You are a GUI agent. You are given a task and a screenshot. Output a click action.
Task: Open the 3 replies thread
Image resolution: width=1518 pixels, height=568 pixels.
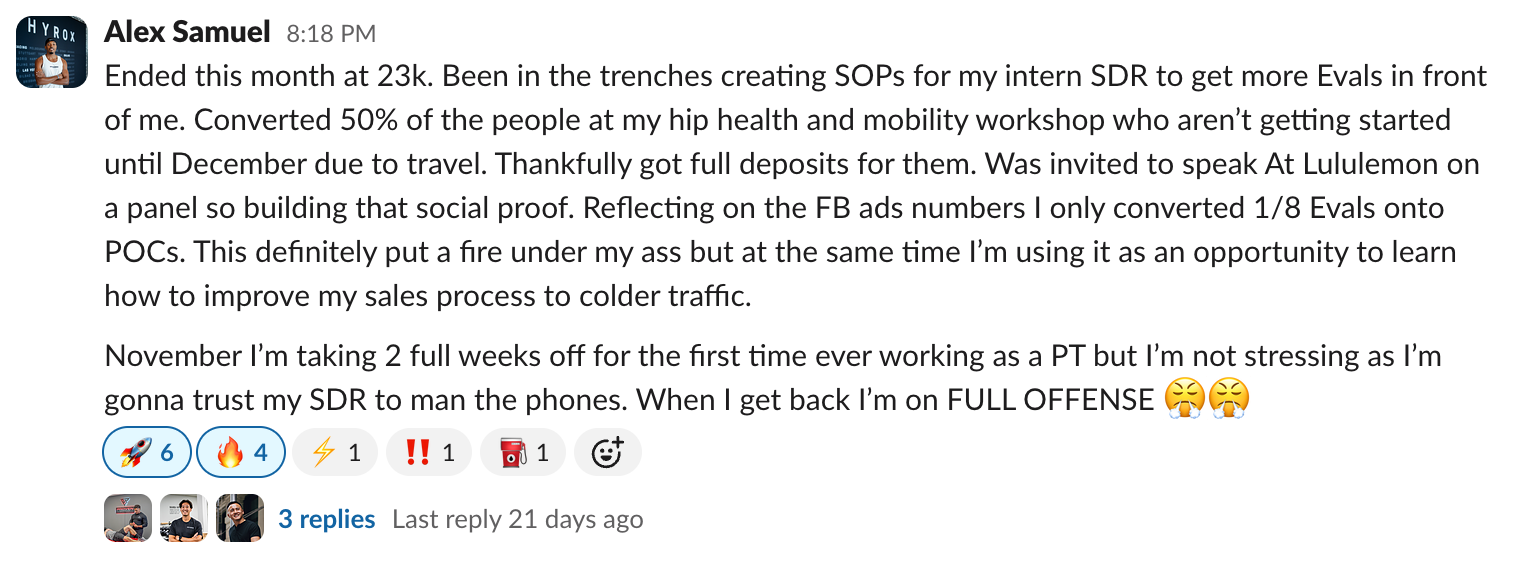tap(326, 520)
